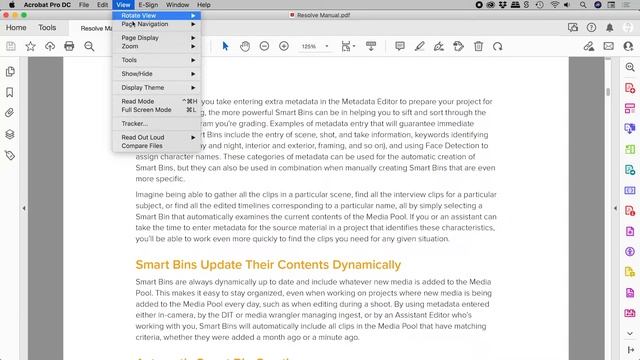Screen dimensions: 640x360
Task: Open the E-Sign menu
Action: point(148,5)
